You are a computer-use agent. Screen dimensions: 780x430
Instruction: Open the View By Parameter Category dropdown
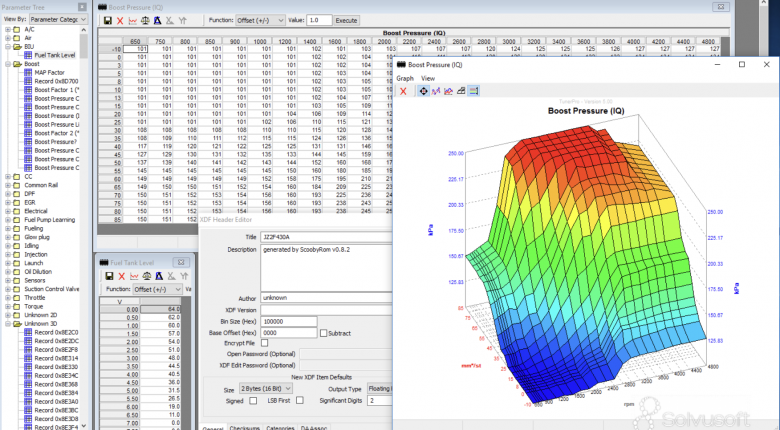pyautogui.click(x=58, y=19)
